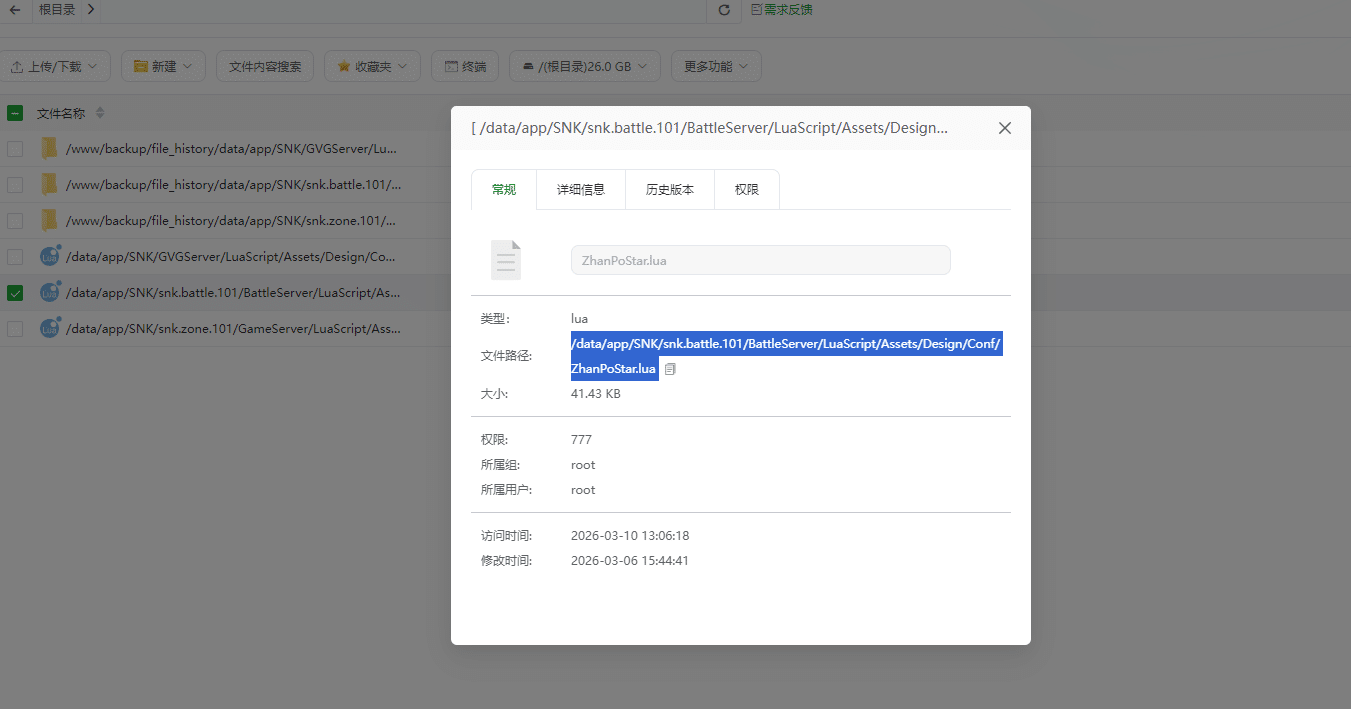Open the 终端 terminal tool
The image size is (1351, 709).
click(464, 65)
